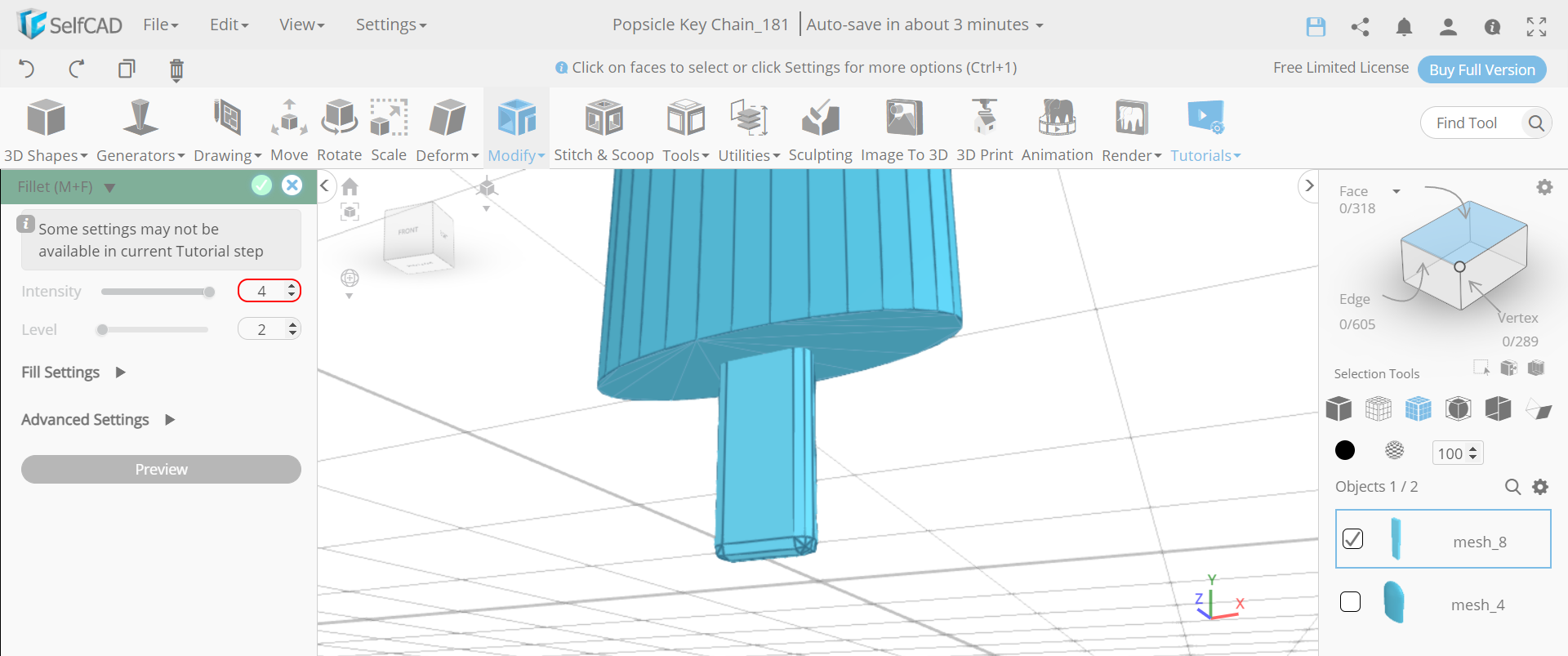
Task: Check the mesh_4 object checkbox
Action: click(1351, 602)
